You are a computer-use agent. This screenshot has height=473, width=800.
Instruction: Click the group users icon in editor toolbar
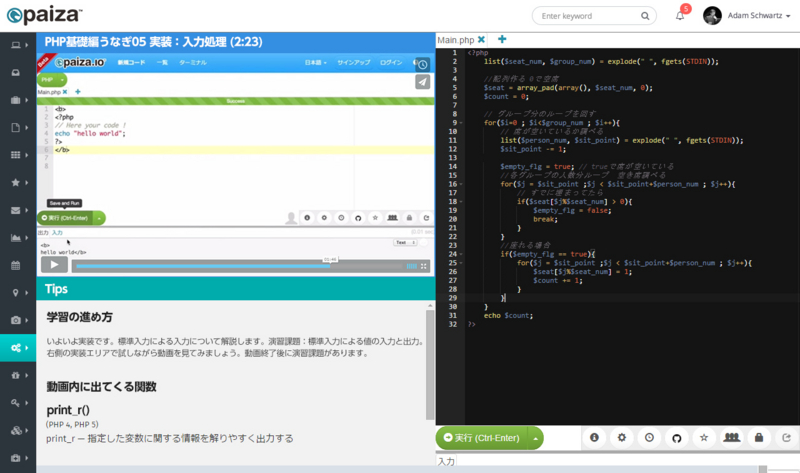[x=732, y=438]
